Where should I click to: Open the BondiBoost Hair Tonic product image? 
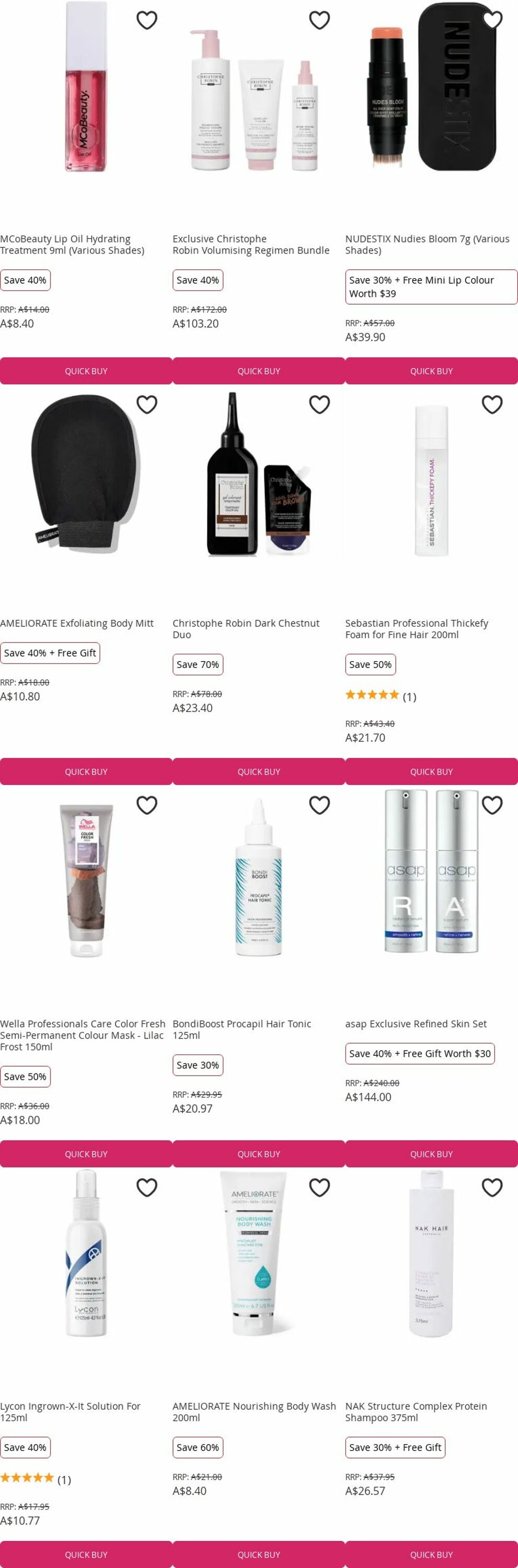tap(259, 877)
